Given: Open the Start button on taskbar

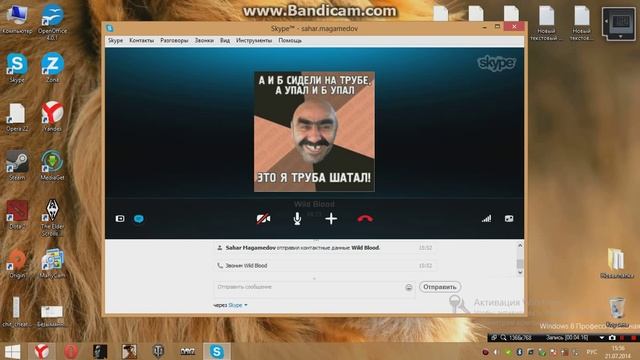Looking at the screenshot, I should click(12, 351).
